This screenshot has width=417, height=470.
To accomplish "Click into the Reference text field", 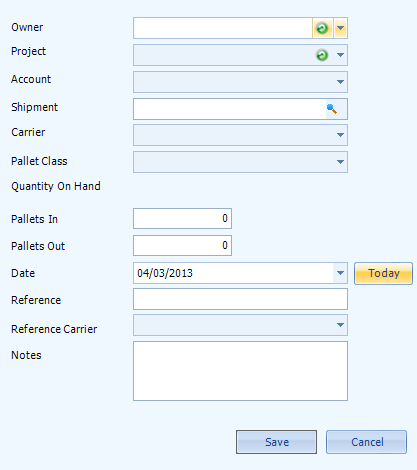I will pyautogui.click(x=240, y=299).
